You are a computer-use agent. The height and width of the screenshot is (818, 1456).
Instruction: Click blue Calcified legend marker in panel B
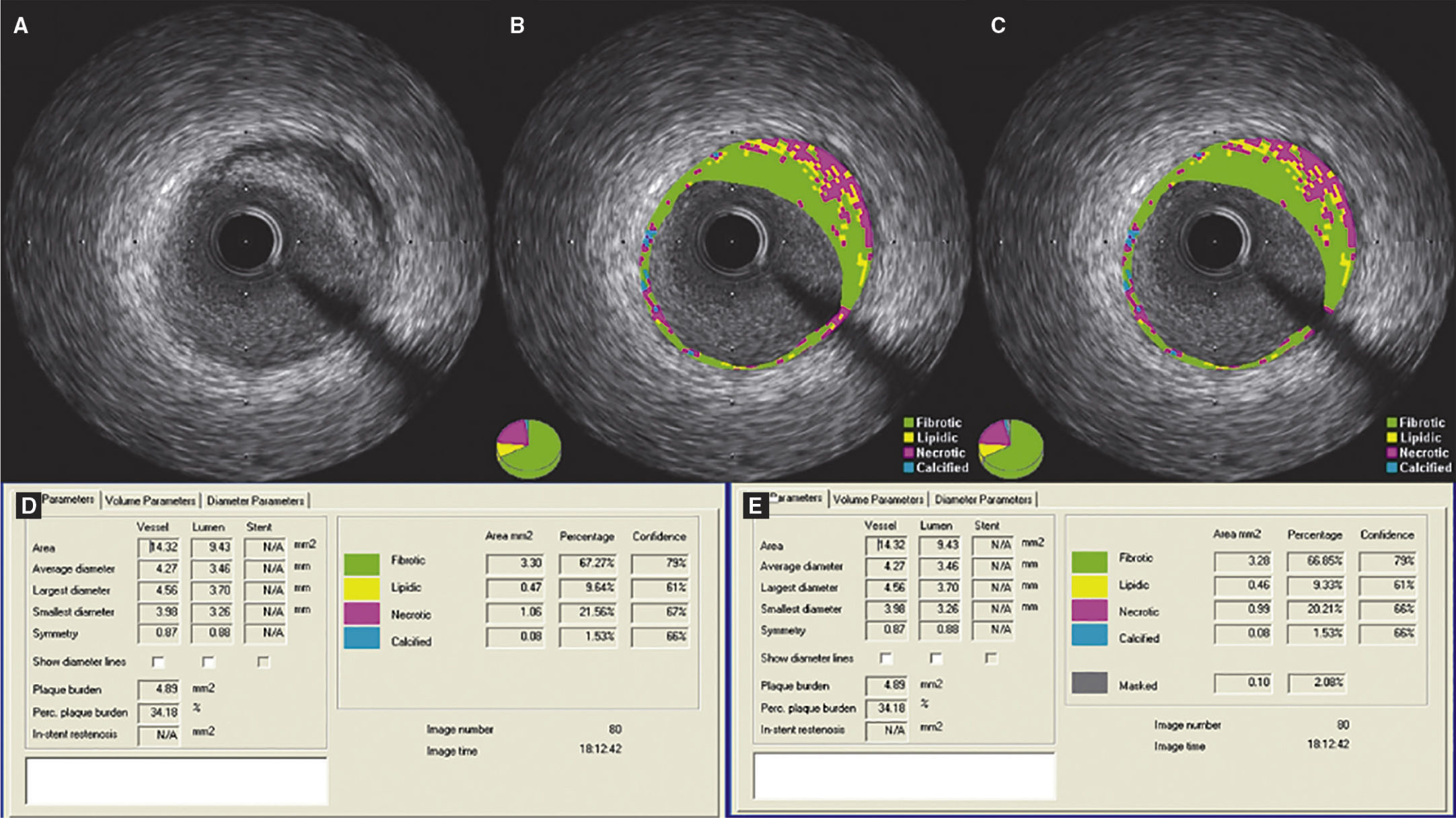pyautogui.click(x=908, y=468)
